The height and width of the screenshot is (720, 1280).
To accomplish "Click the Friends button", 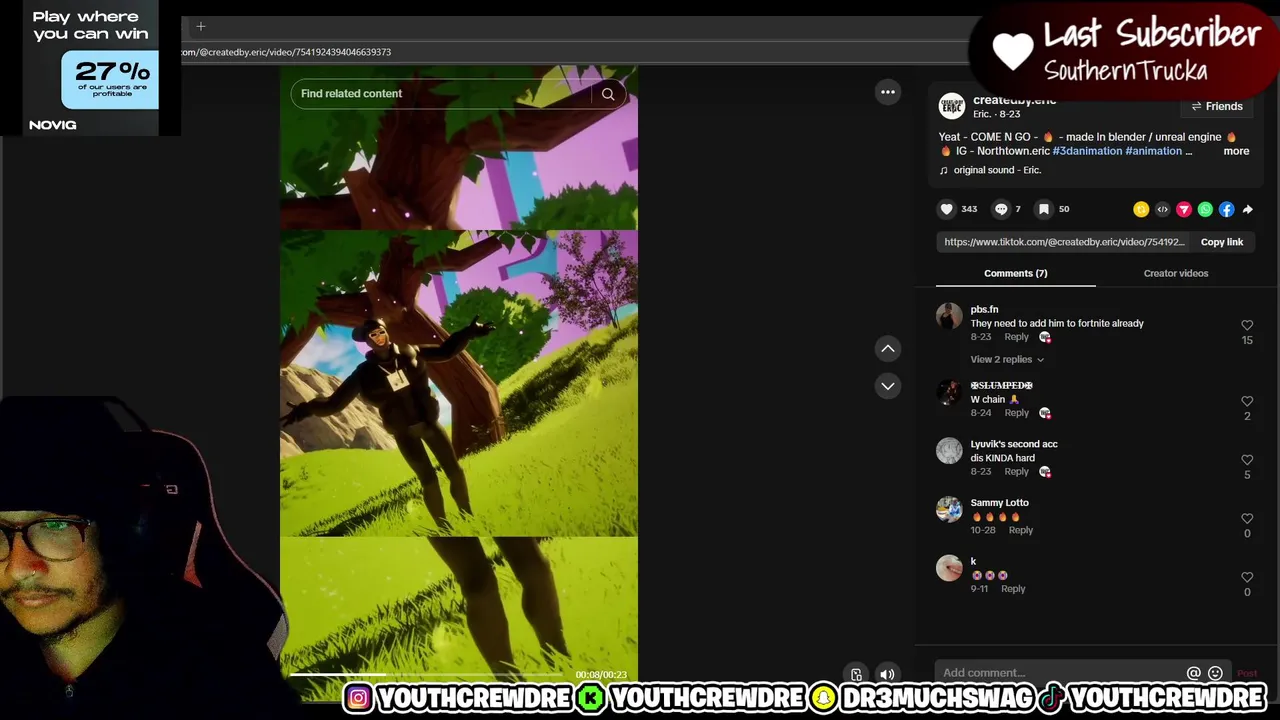I will [x=1217, y=107].
